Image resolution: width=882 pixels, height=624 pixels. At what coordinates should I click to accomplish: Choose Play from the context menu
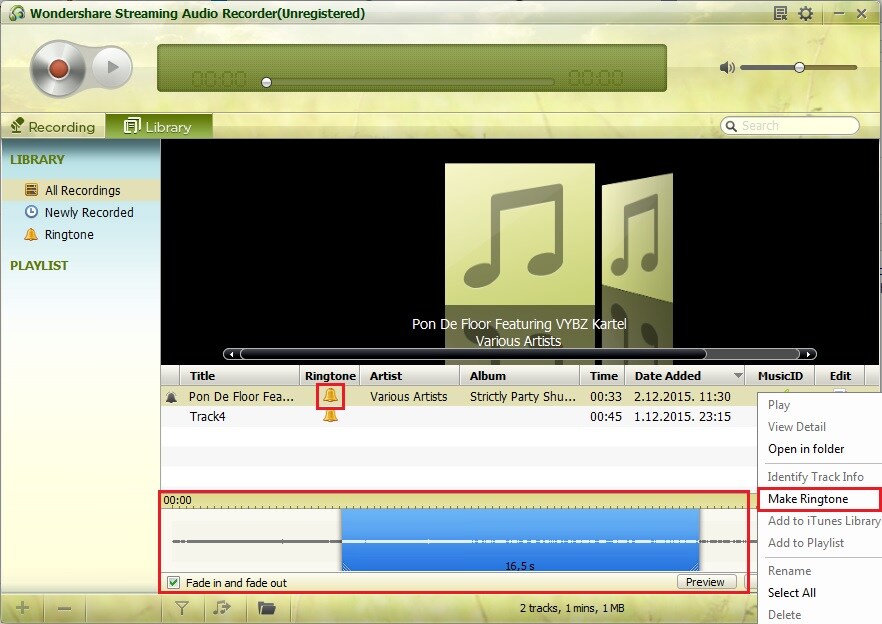pos(778,405)
